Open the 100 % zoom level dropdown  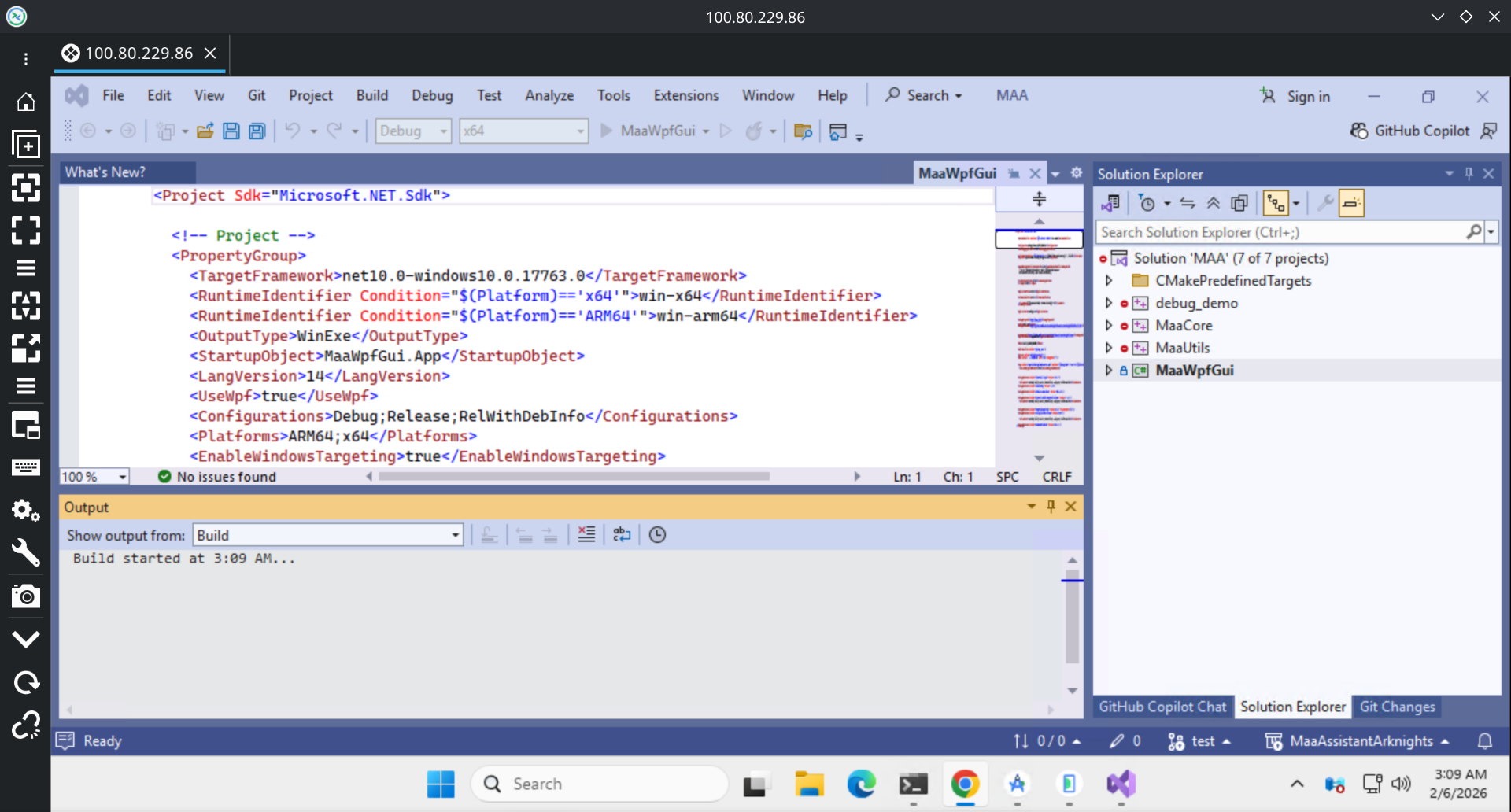tap(122, 477)
